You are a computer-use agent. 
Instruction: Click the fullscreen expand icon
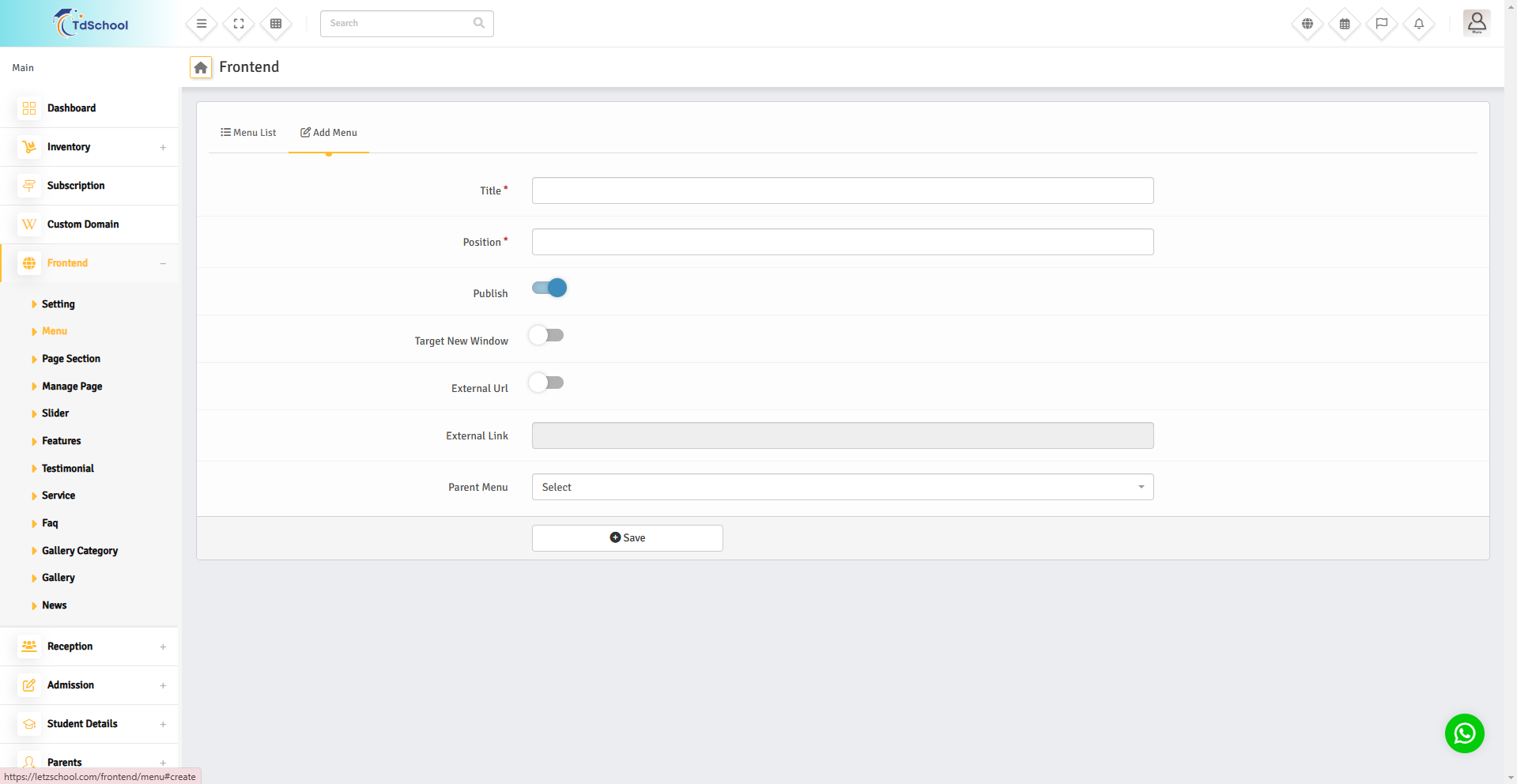[239, 24]
